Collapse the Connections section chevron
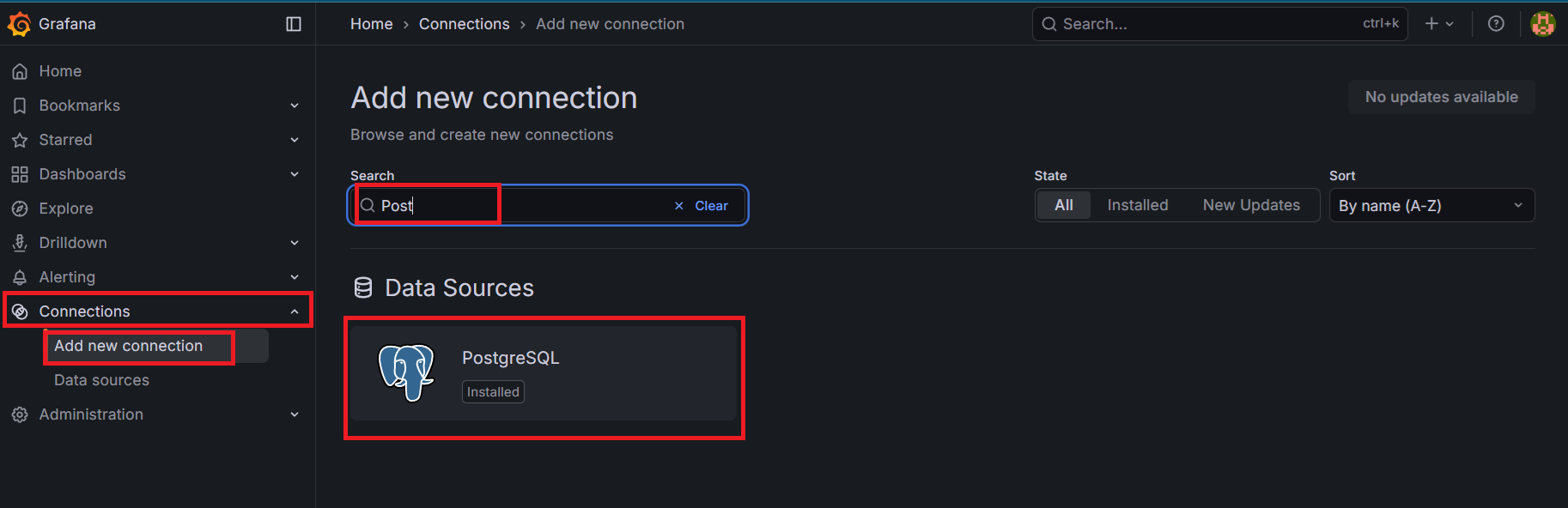The image size is (1568, 508). [x=295, y=311]
